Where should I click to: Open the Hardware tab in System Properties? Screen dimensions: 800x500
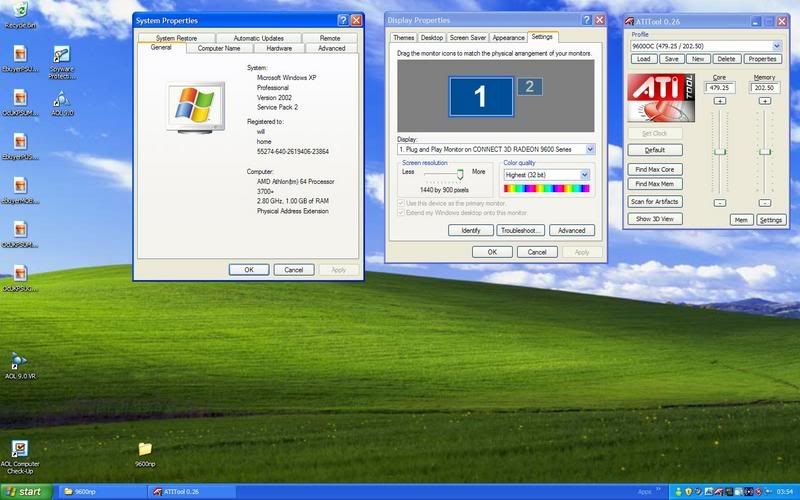(x=279, y=48)
